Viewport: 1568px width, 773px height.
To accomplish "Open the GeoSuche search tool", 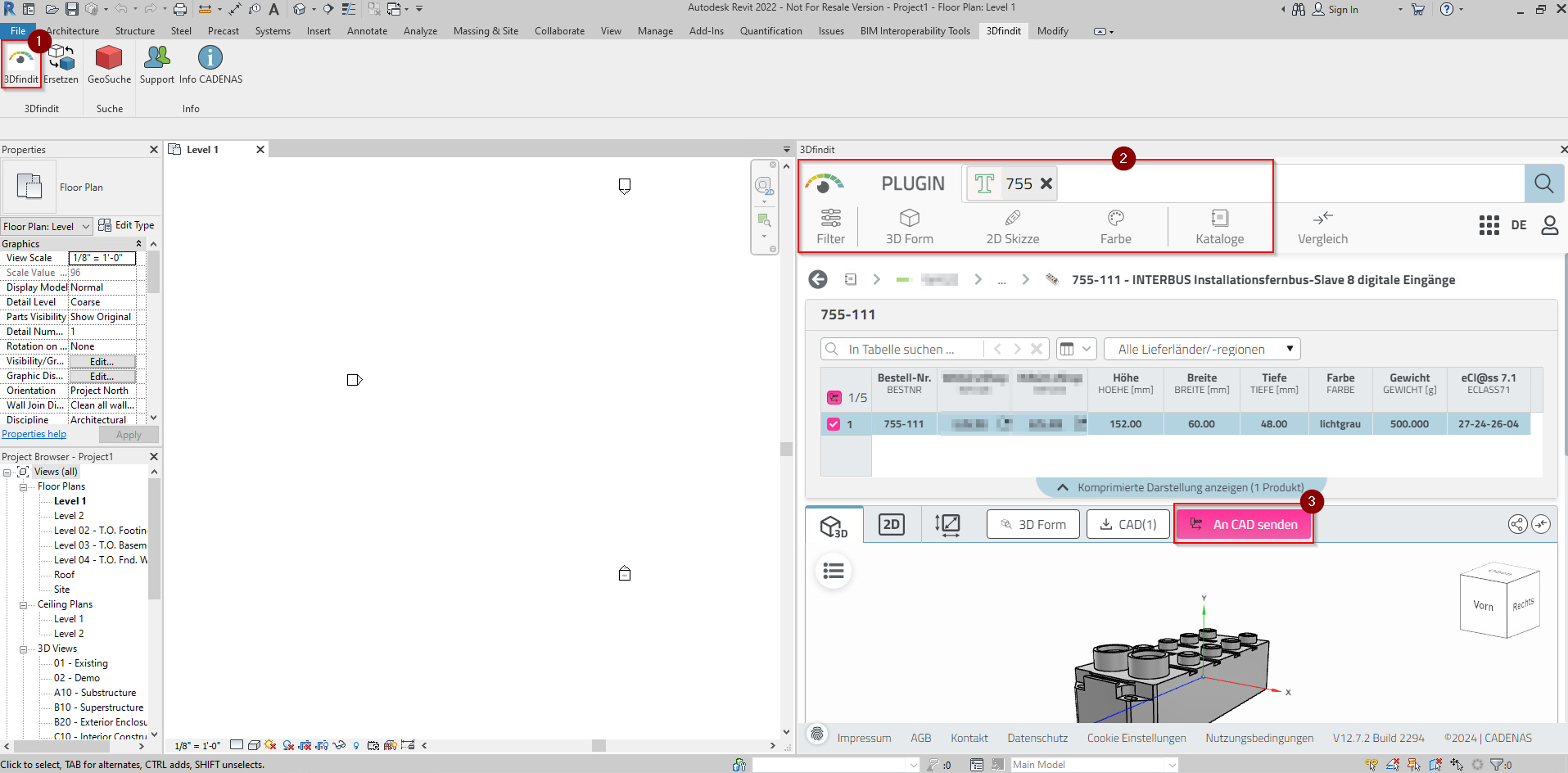I will click(x=109, y=65).
